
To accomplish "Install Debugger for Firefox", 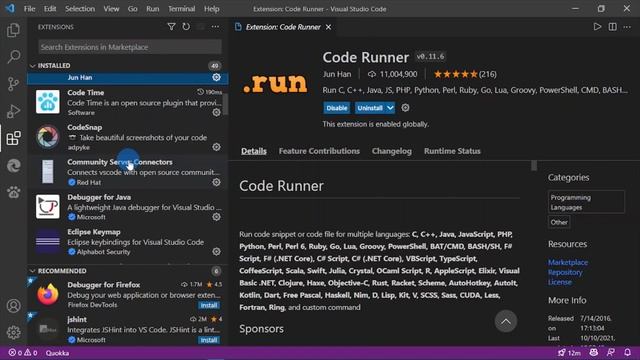I will pos(209,305).
